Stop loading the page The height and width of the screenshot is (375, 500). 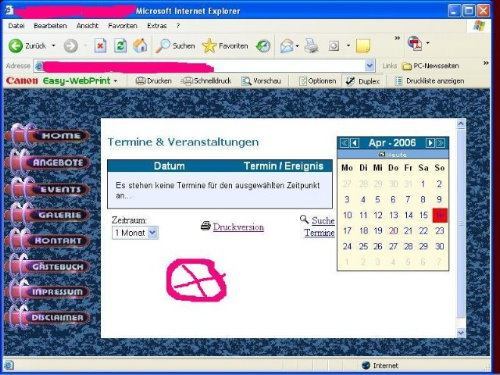[x=100, y=46]
